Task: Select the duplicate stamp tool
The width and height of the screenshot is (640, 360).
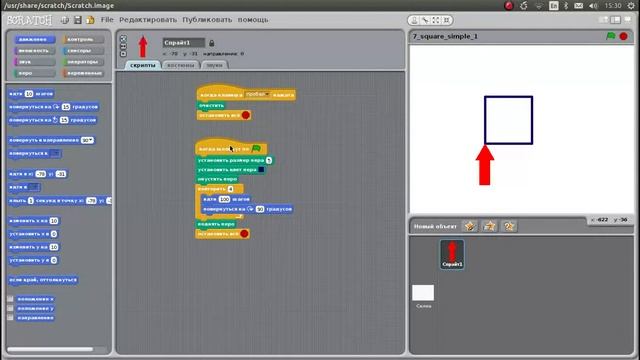Action: point(414,20)
